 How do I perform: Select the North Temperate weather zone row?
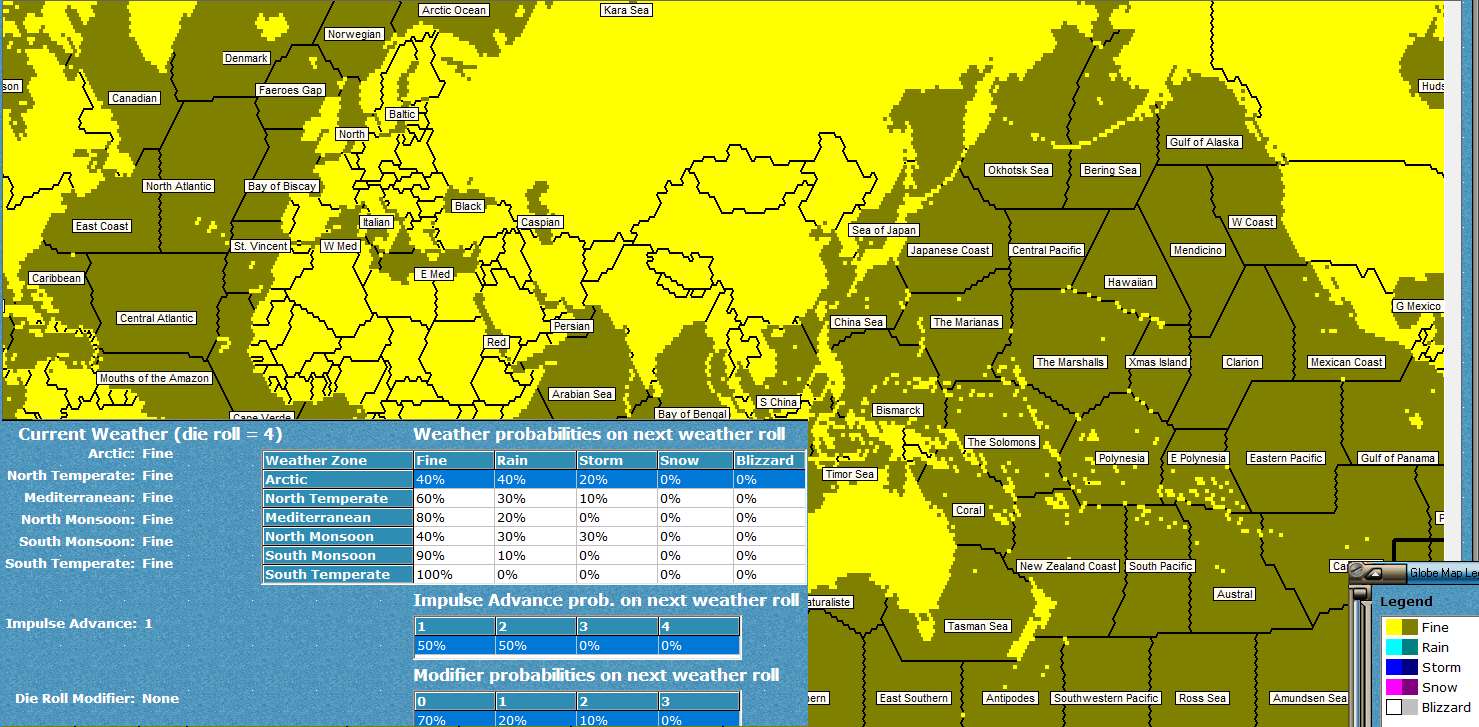click(x=534, y=498)
